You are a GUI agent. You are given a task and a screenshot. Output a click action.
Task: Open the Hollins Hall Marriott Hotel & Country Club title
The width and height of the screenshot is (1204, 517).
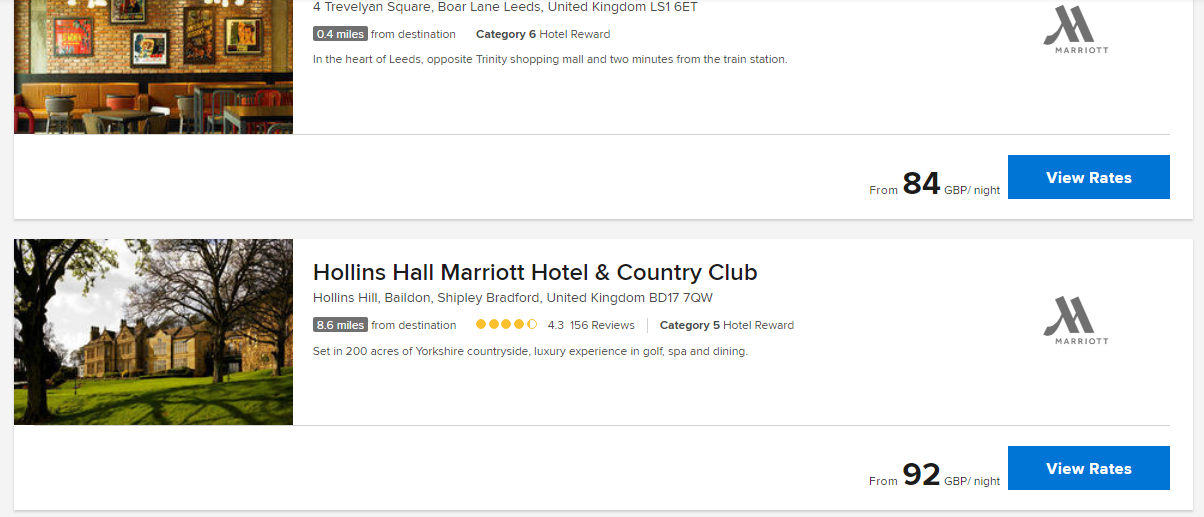535,272
